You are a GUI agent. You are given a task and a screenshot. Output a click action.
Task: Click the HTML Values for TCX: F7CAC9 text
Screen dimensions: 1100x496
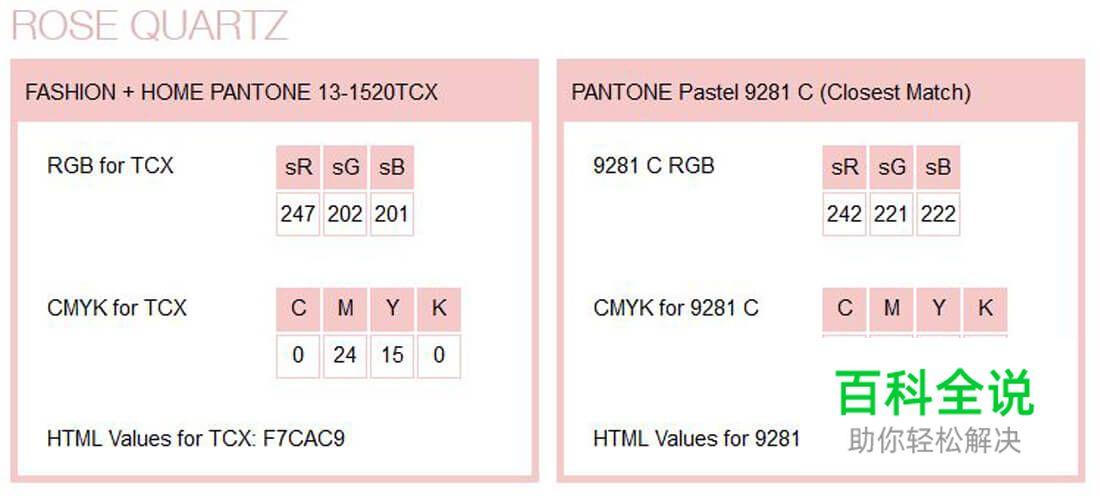[x=196, y=438]
